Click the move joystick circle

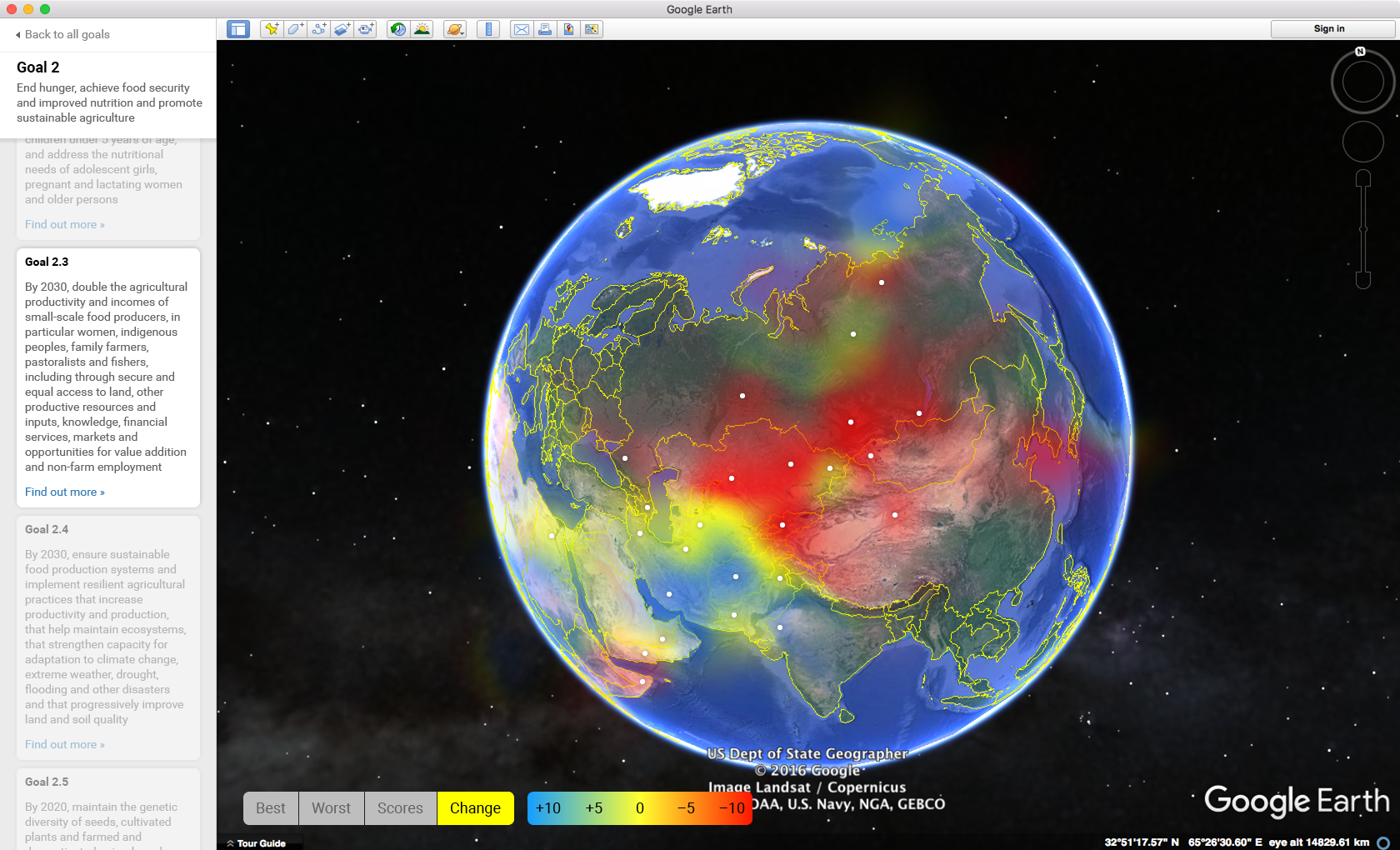[1363, 141]
